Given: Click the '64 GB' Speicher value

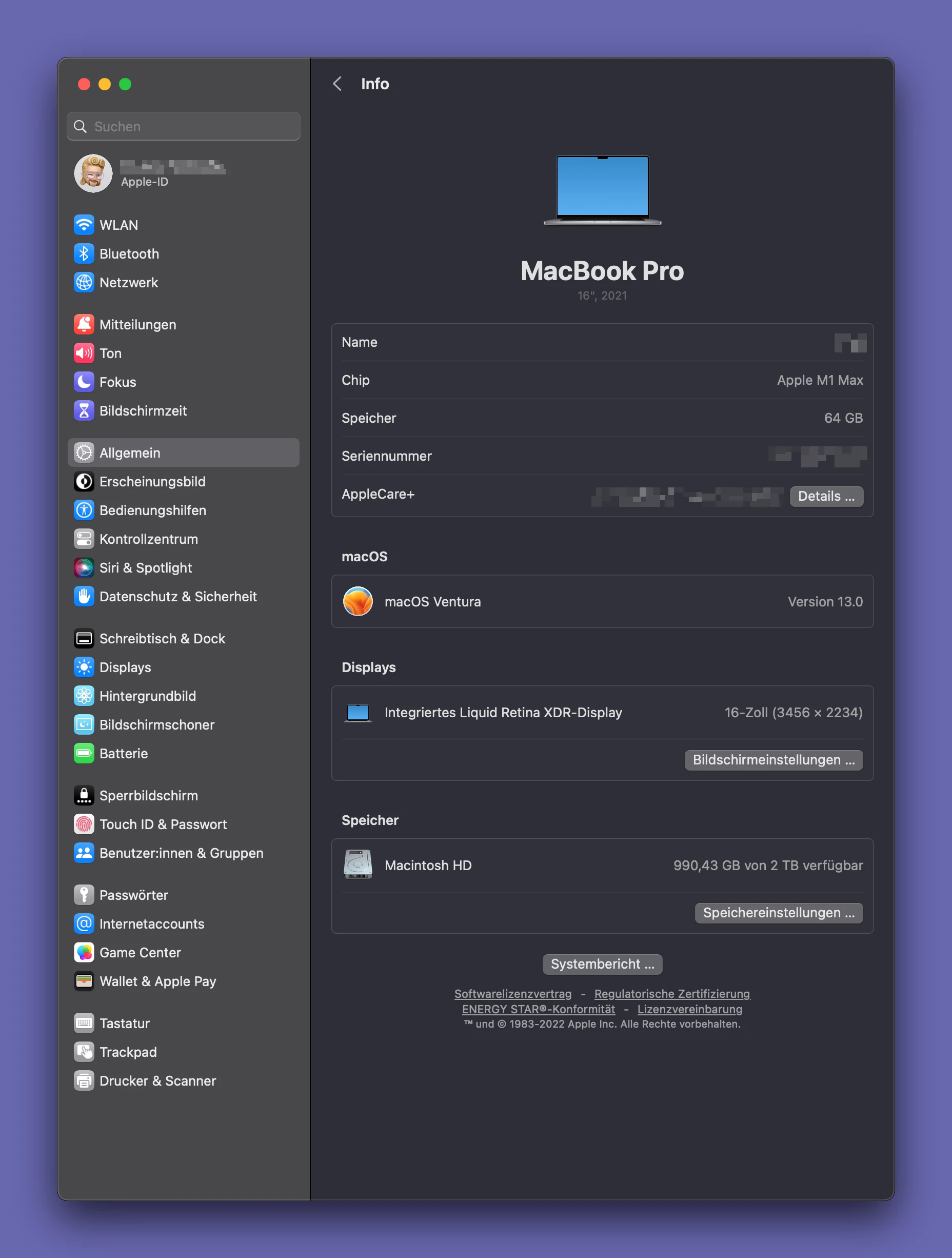Looking at the screenshot, I should 843,418.
